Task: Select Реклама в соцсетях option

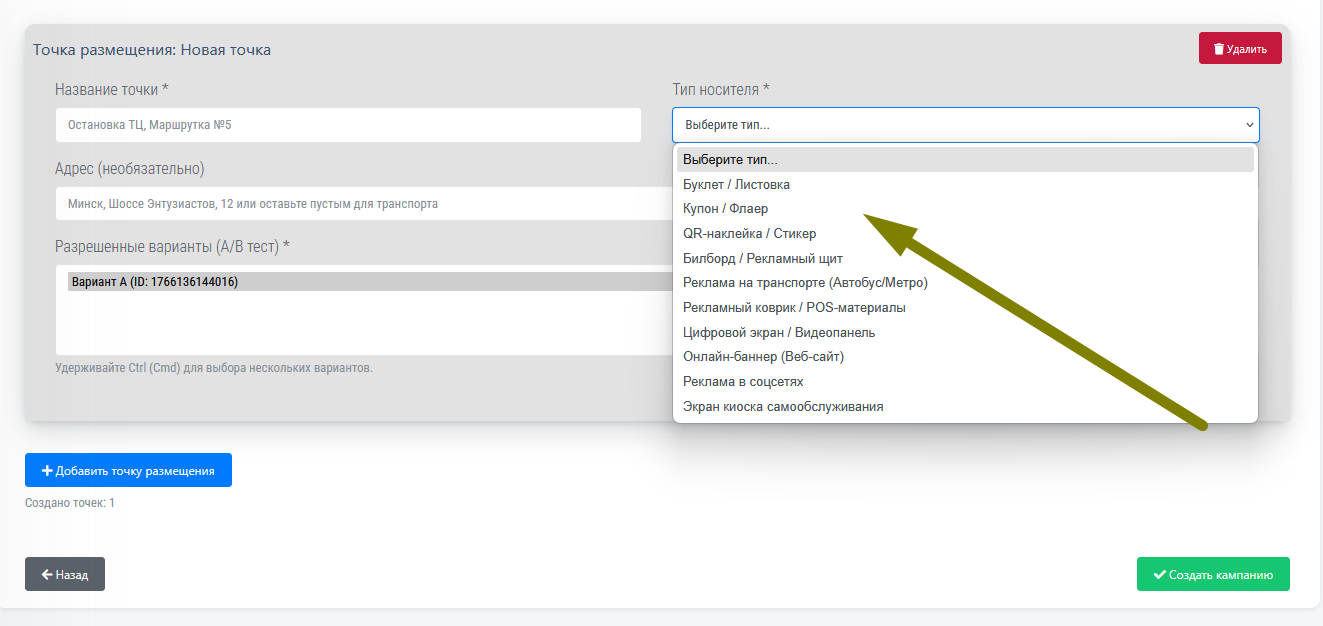Action: (x=743, y=382)
